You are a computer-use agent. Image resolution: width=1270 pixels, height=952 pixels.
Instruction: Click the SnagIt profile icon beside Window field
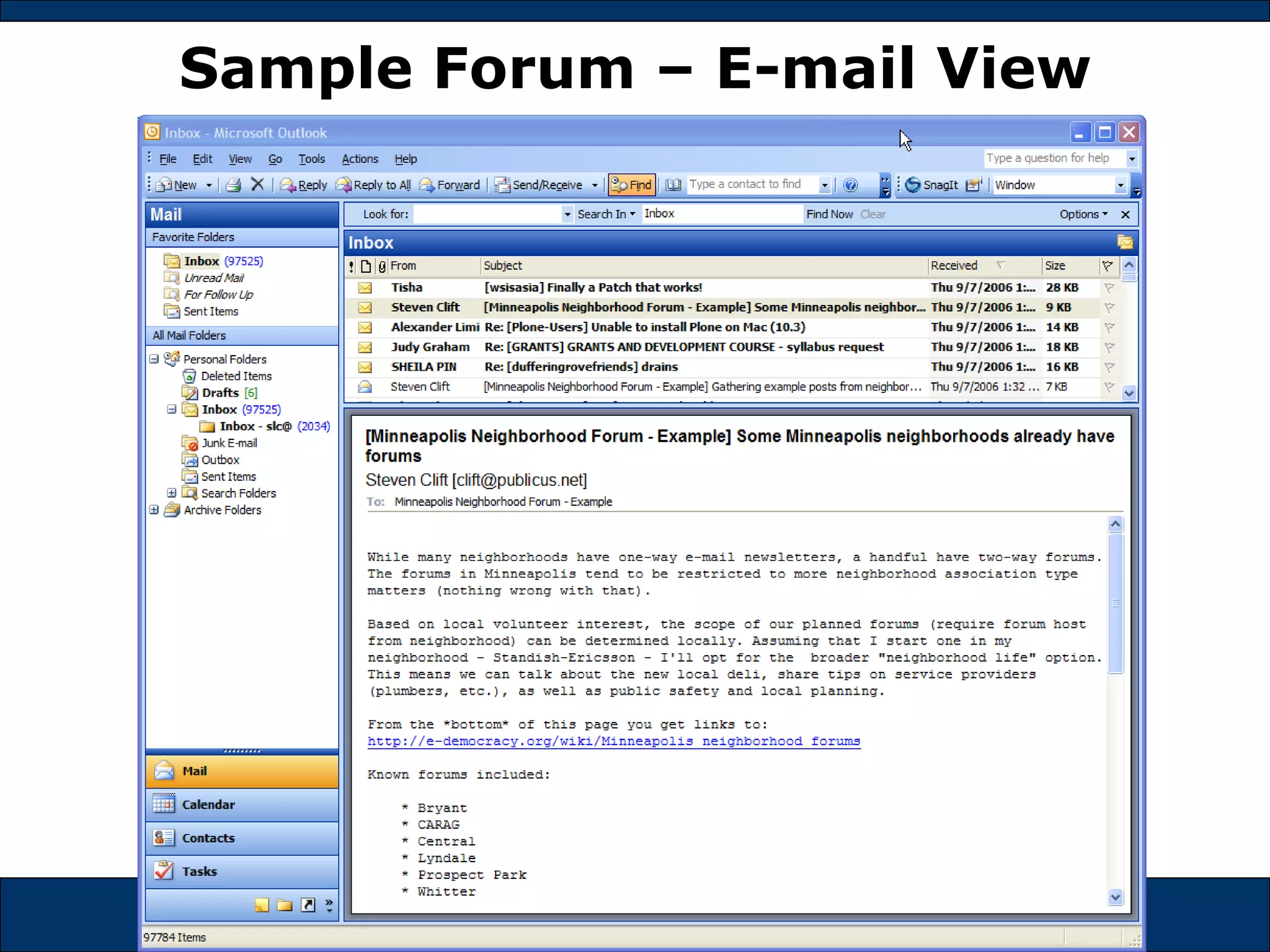click(x=974, y=185)
